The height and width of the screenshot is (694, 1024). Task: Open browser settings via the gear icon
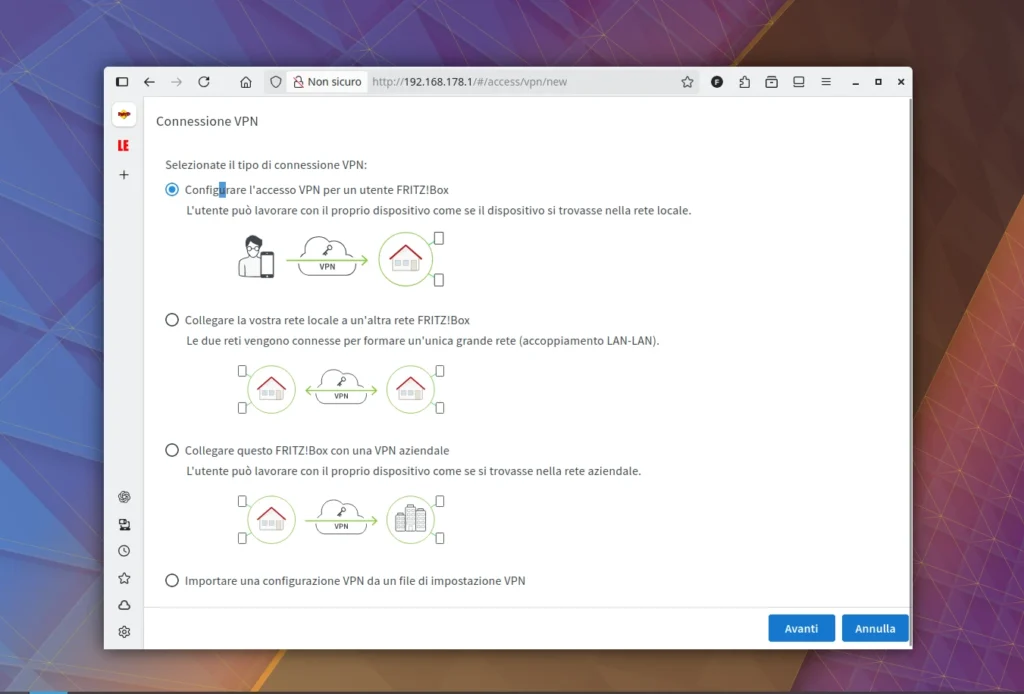click(x=123, y=631)
